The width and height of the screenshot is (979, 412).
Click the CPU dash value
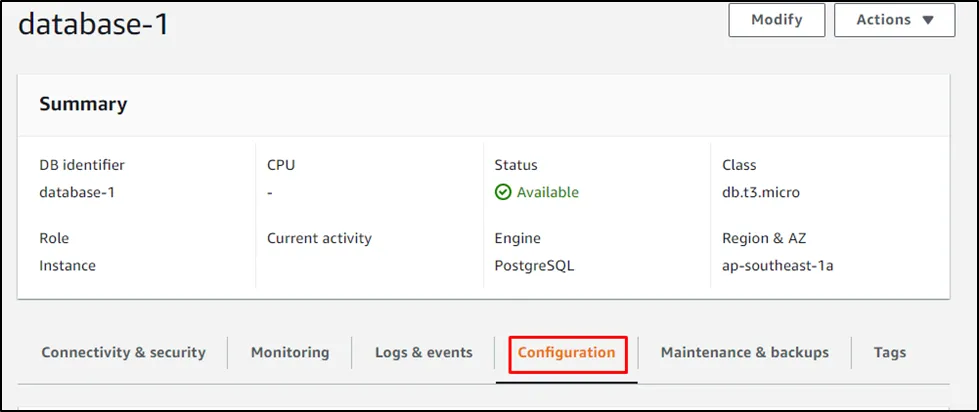coord(270,192)
